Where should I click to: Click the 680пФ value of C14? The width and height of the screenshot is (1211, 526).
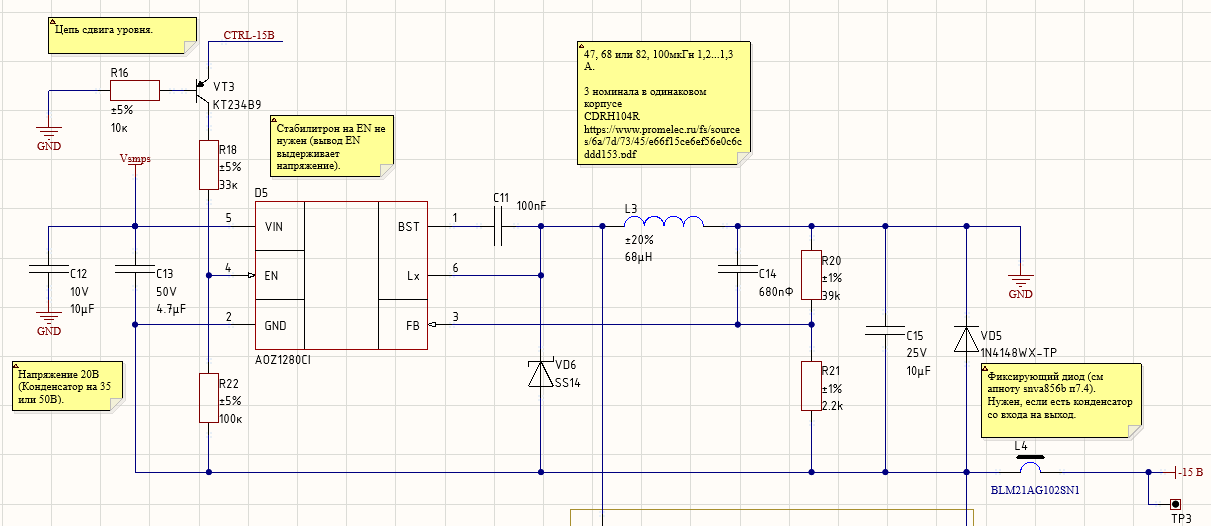point(776,292)
